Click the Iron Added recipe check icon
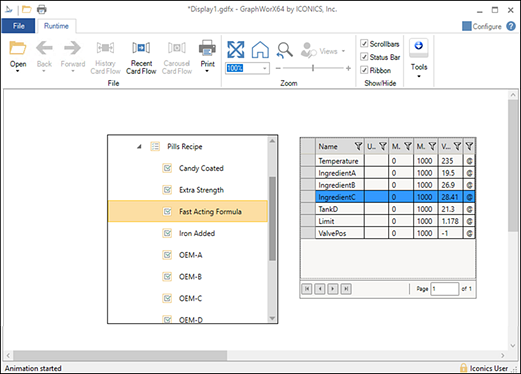Viewport: 521px width, 374px height. click(x=167, y=233)
